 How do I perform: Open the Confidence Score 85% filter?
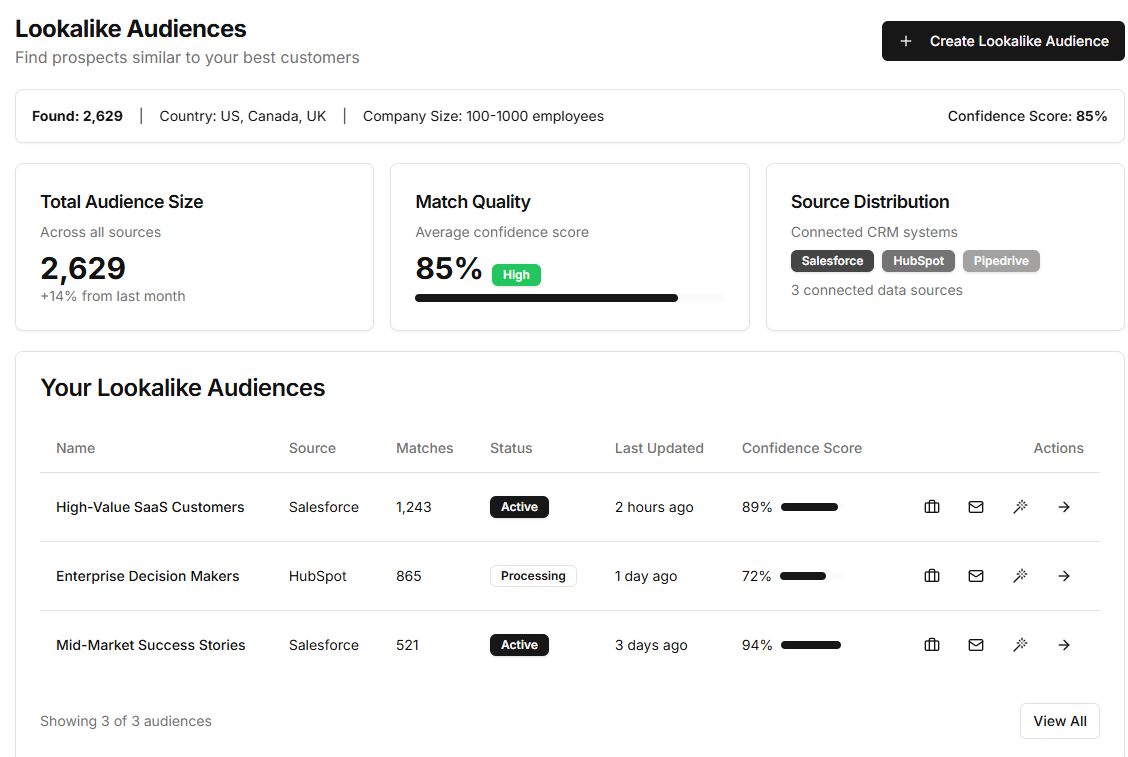[x=1027, y=116]
